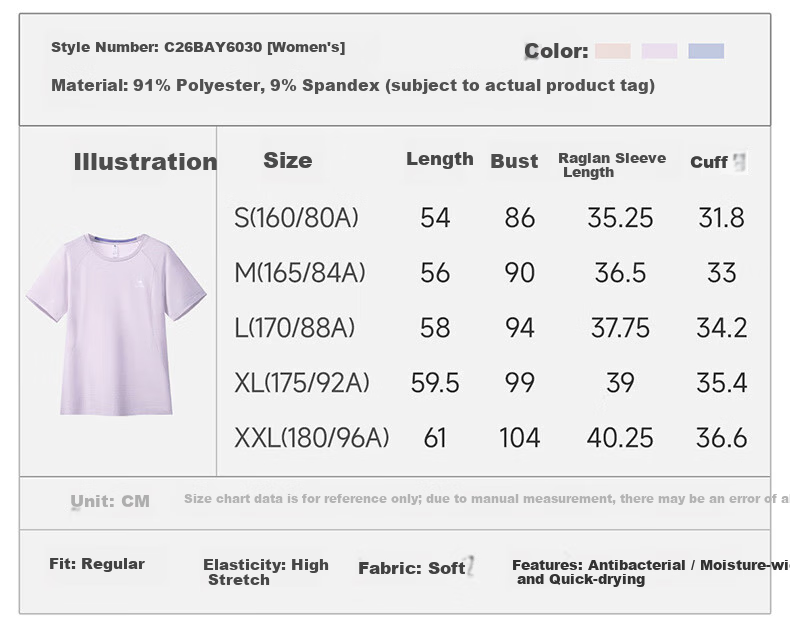Viewport: 790px width, 634px height.
Task: Click bust value 90
Action: (x=519, y=273)
